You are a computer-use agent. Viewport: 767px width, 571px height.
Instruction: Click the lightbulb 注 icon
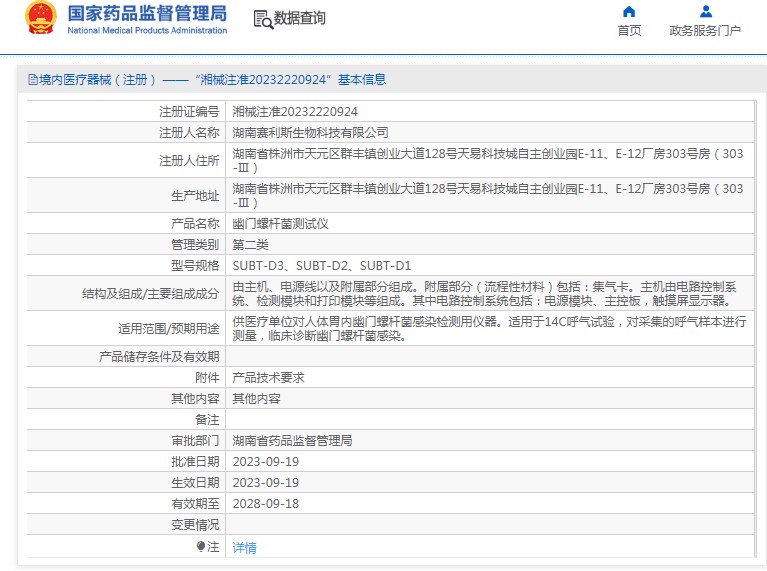(201, 546)
